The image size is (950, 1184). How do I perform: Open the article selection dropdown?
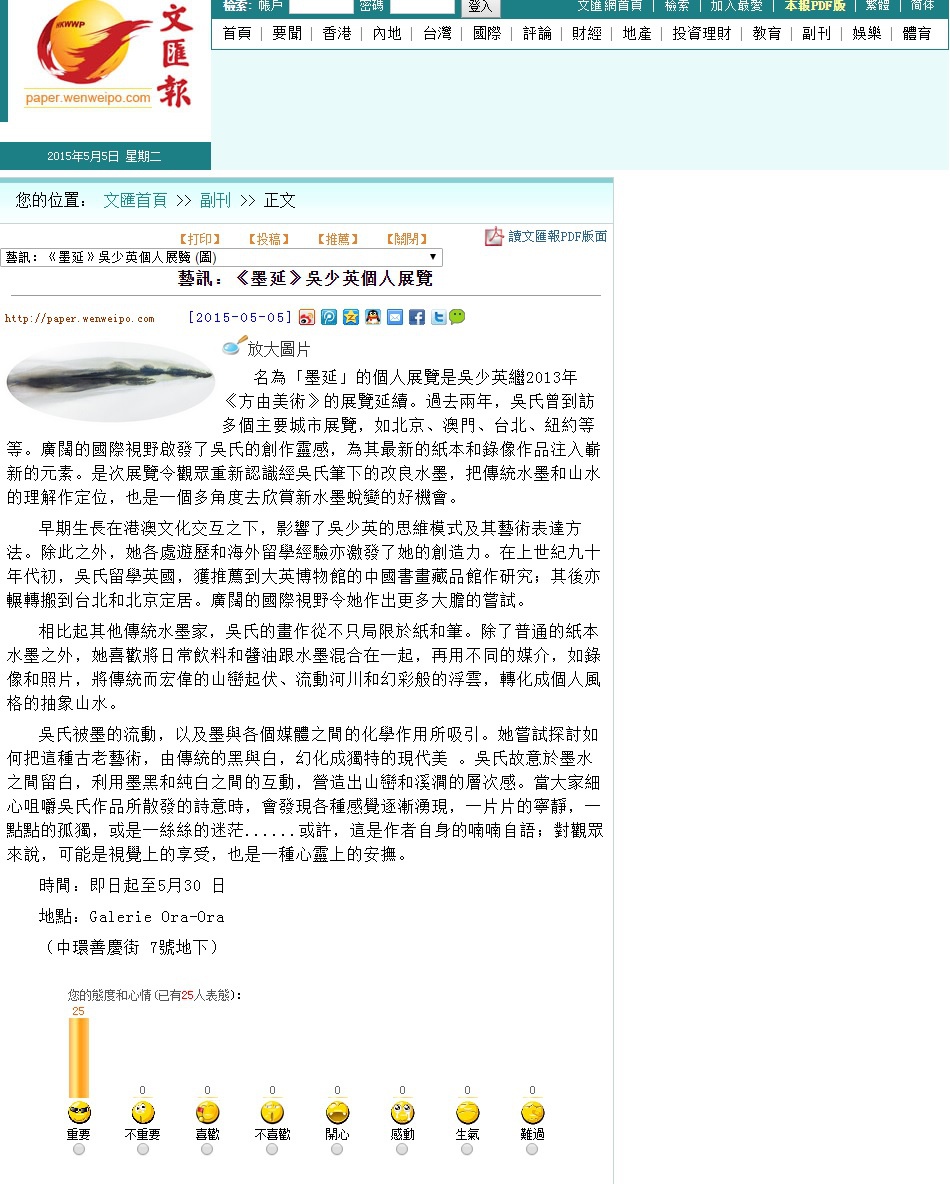click(x=221, y=258)
